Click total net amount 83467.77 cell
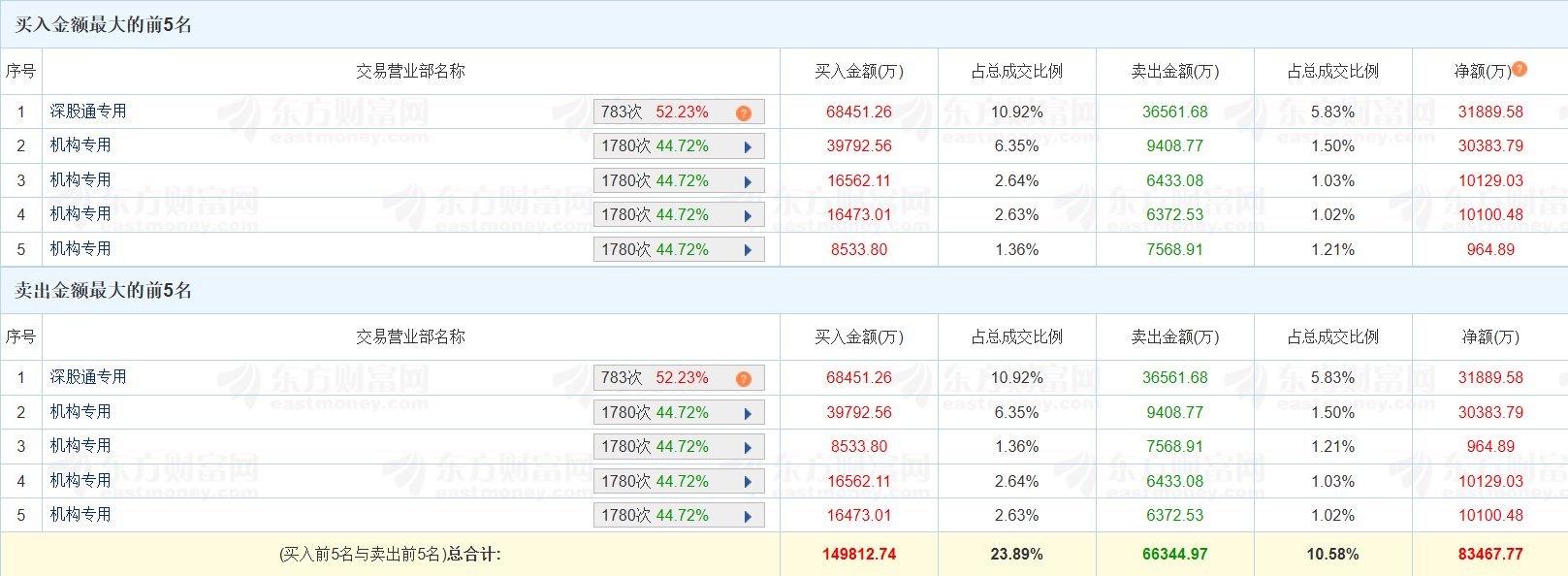1568x576 pixels. 1489,555
